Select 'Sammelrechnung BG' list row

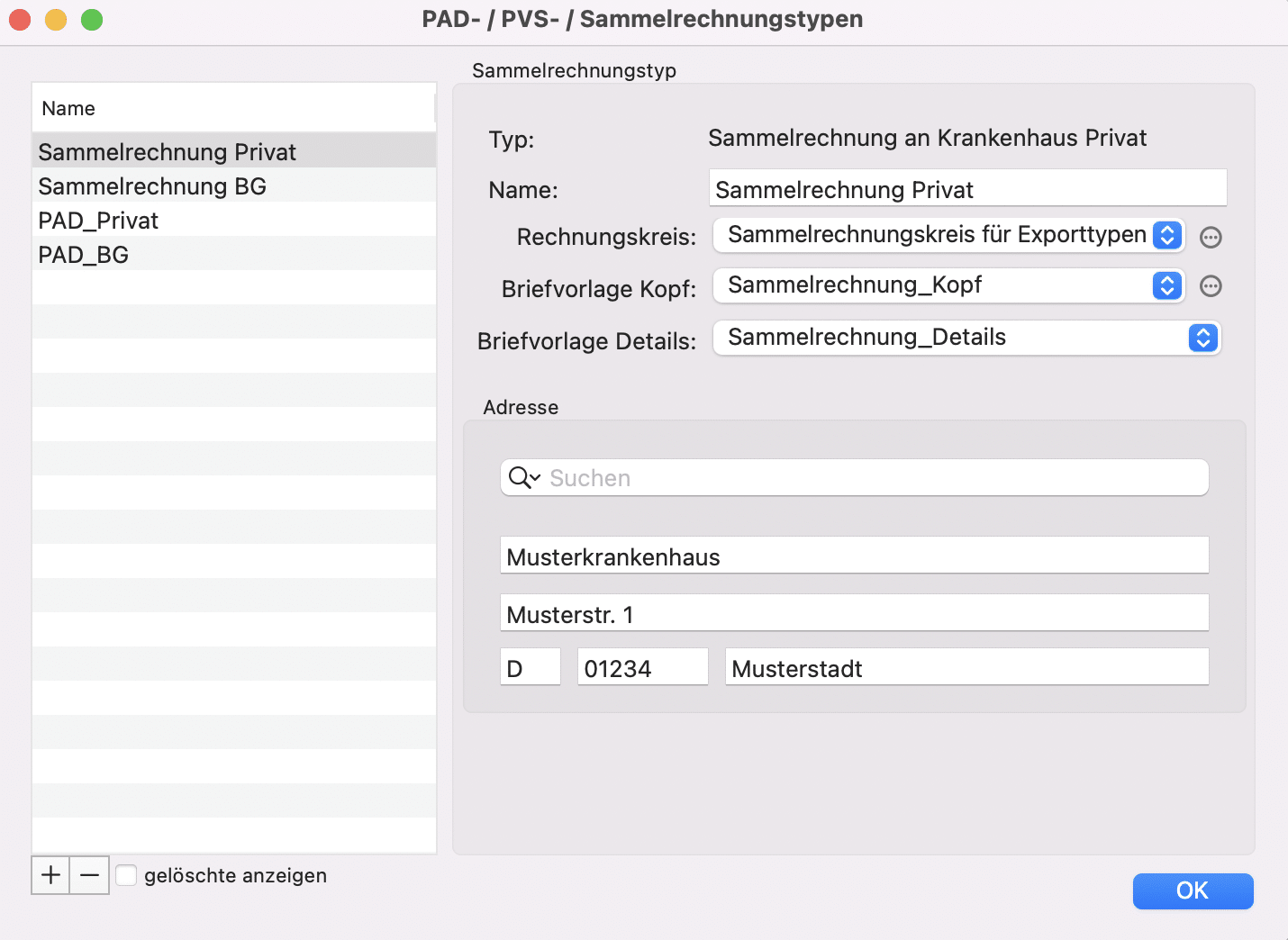(x=234, y=185)
